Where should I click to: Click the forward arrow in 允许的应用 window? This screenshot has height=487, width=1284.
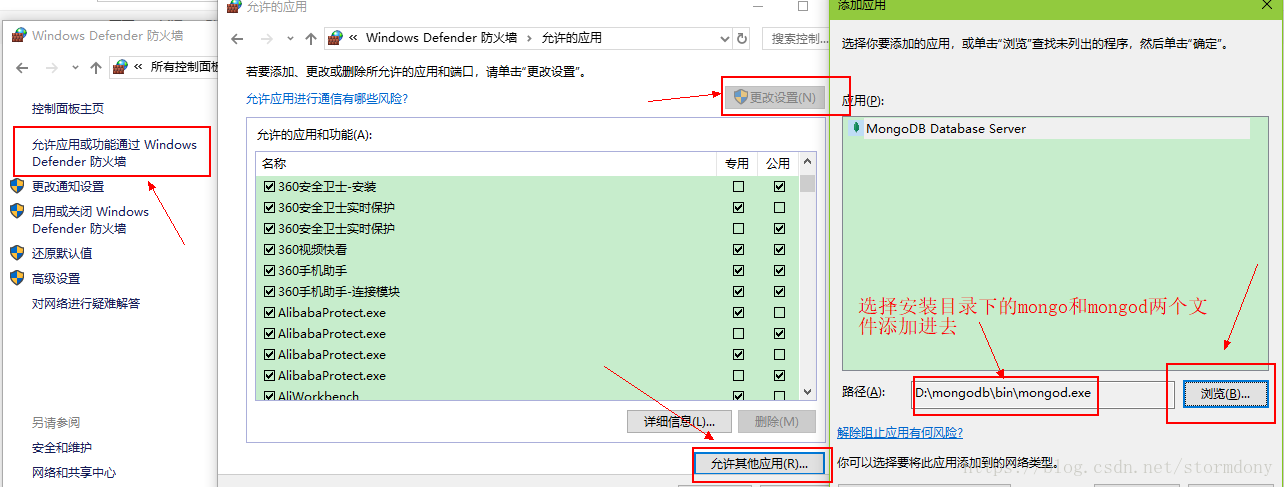click(x=267, y=39)
